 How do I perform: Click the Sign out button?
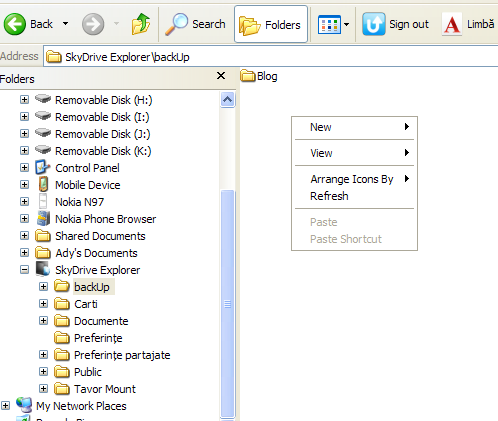click(x=396, y=24)
